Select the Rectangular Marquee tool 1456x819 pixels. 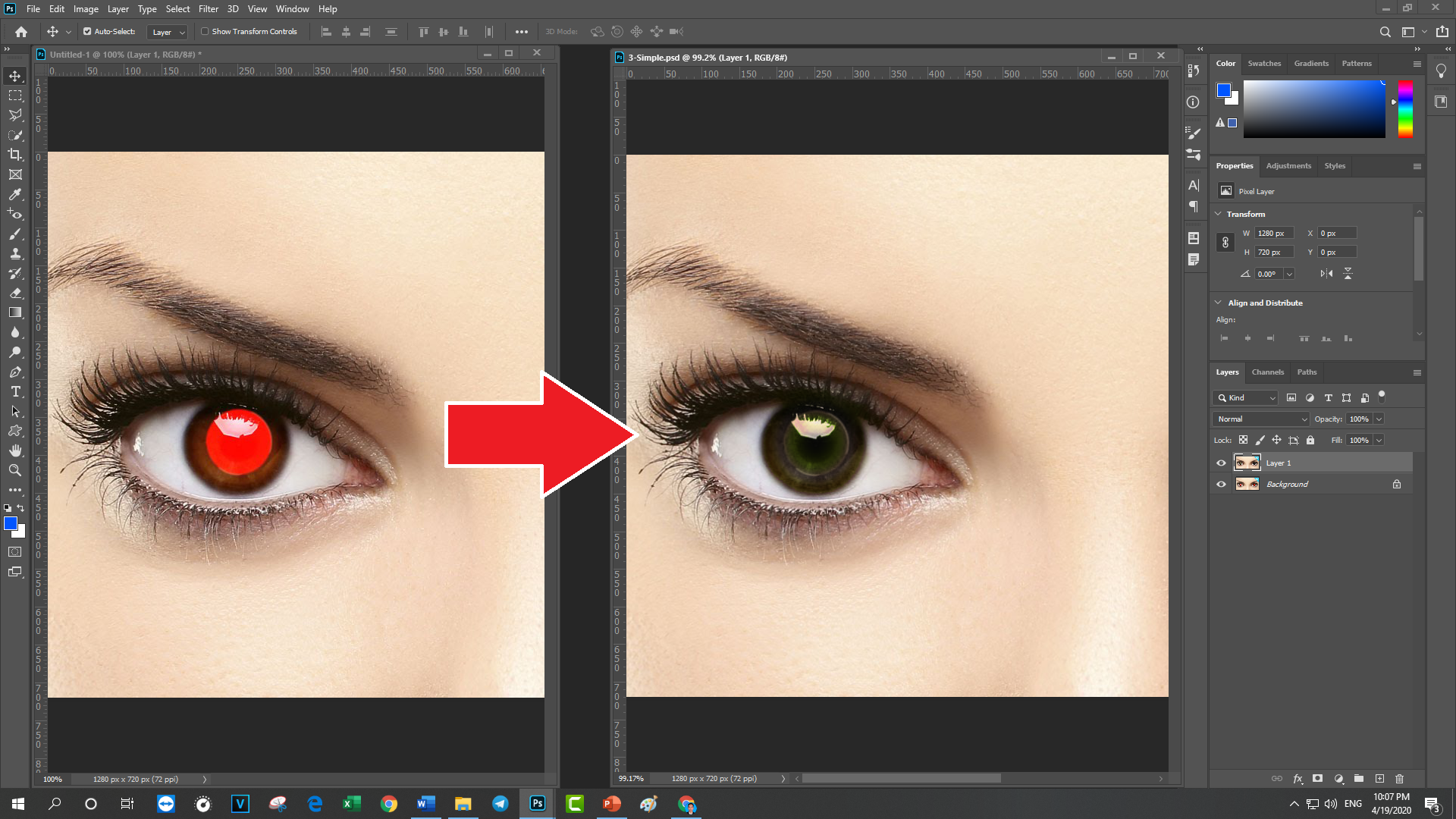pos(15,96)
